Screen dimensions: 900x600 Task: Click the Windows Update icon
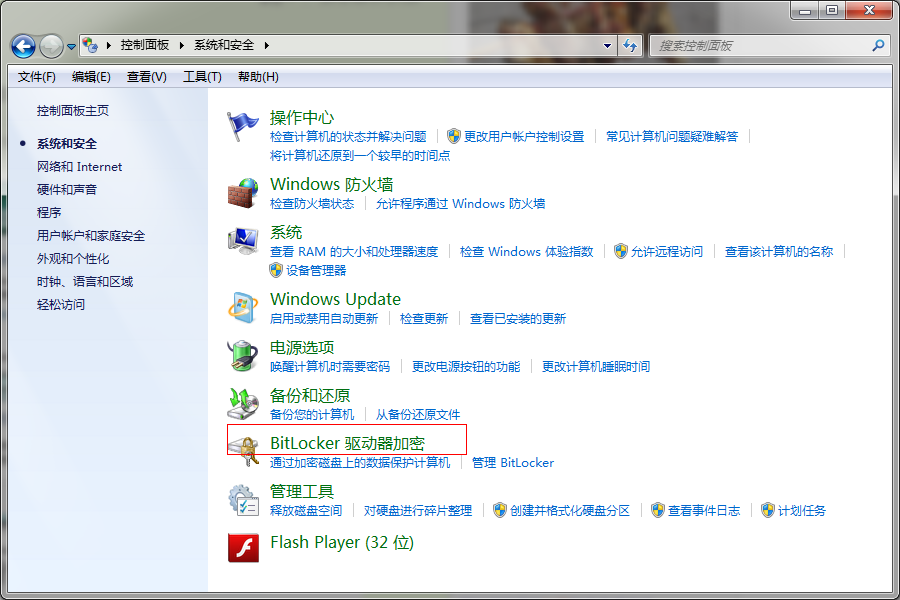point(242,307)
